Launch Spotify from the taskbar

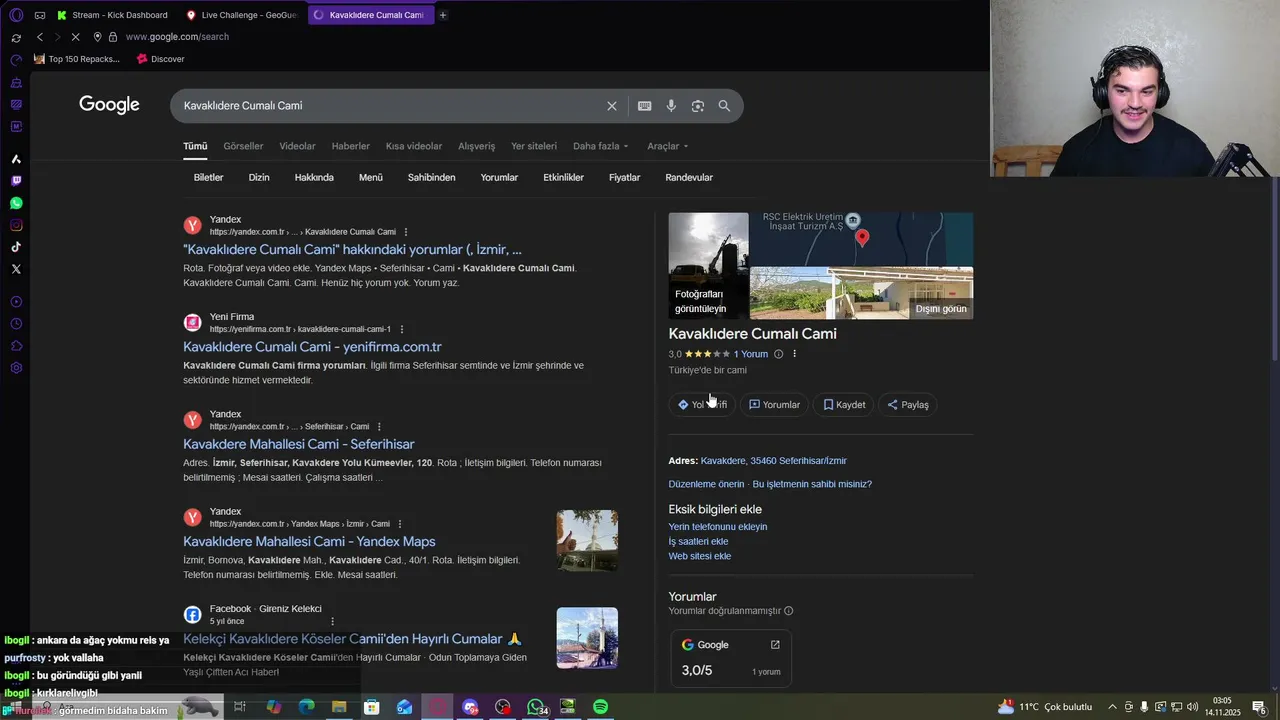tap(600, 707)
